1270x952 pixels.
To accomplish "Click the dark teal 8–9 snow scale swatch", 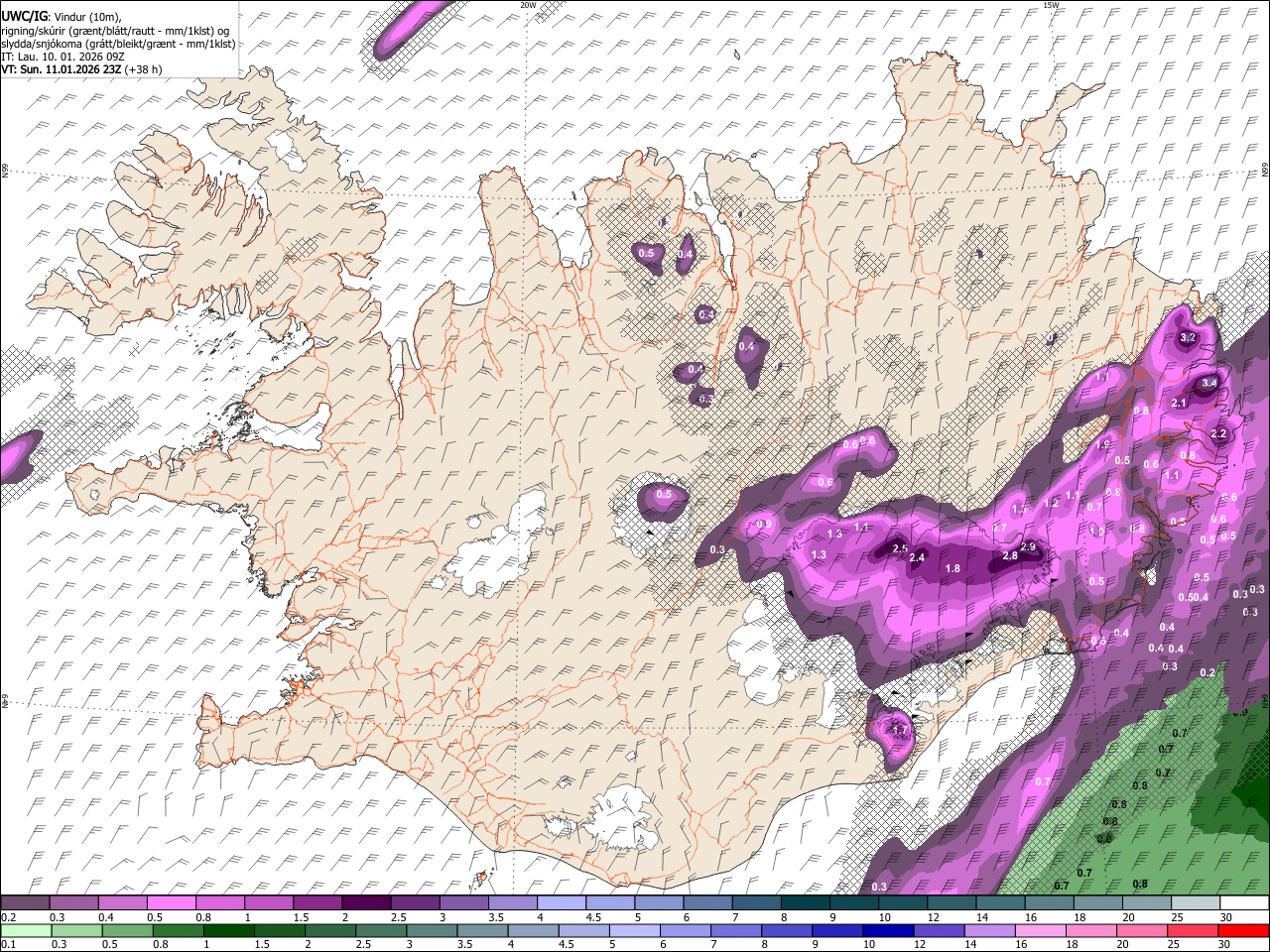I will click(805, 903).
